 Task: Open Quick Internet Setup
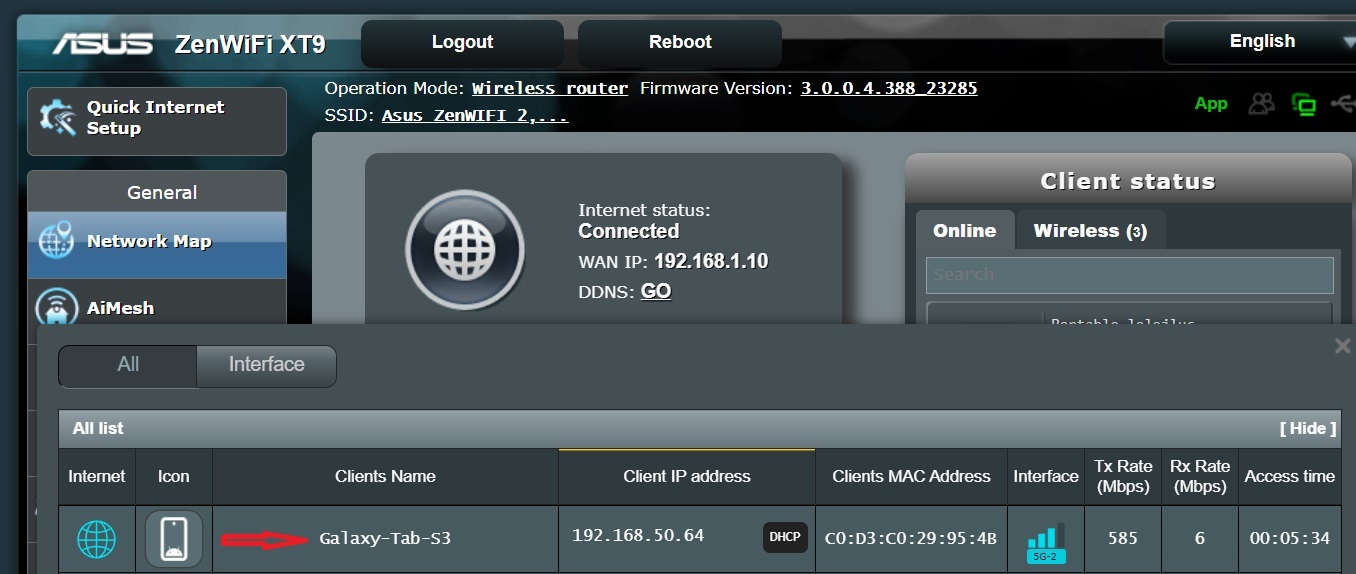click(x=157, y=121)
